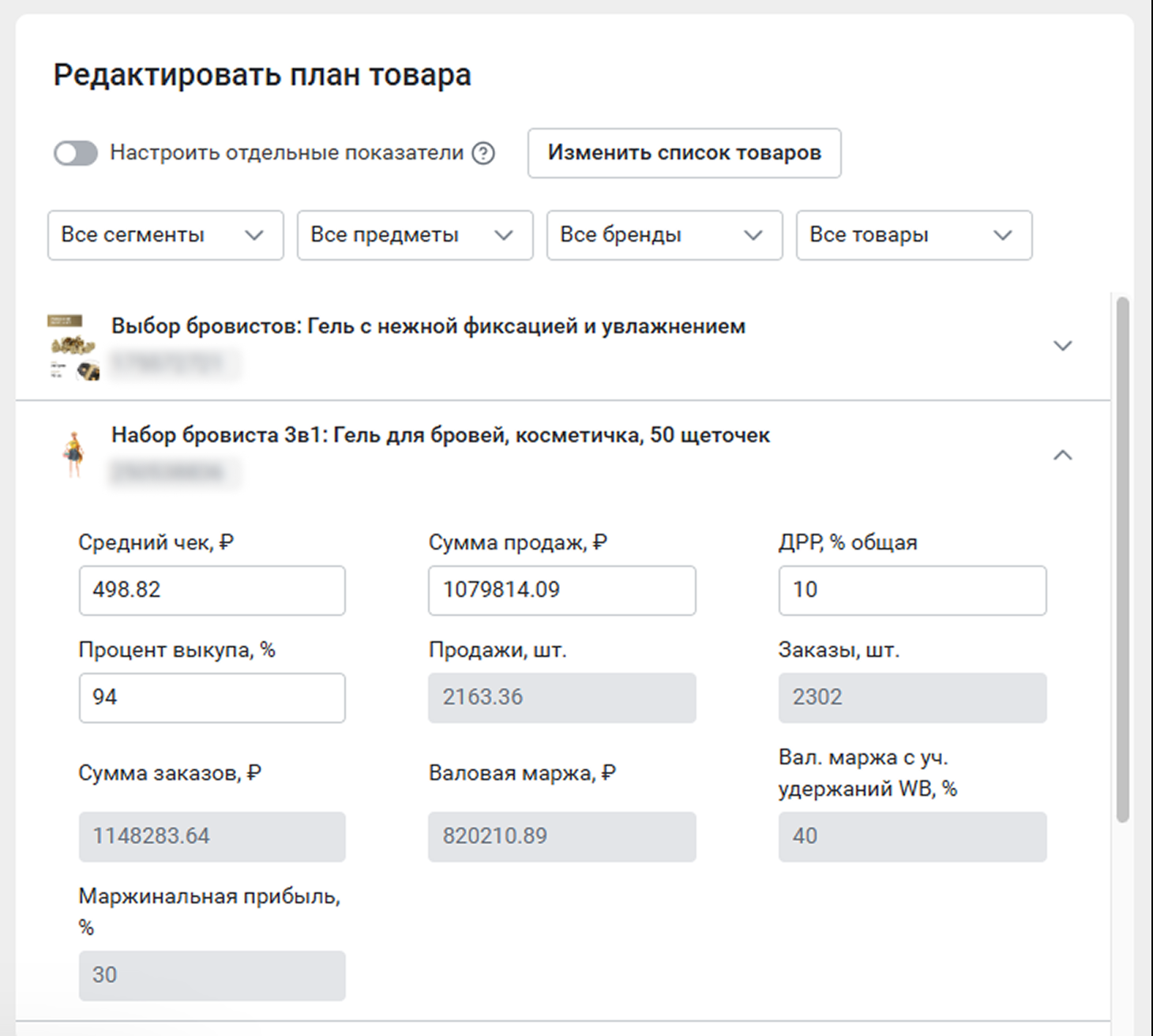
Task: Click the "Выбор бровистов" product thumbnail
Action: click(73, 347)
